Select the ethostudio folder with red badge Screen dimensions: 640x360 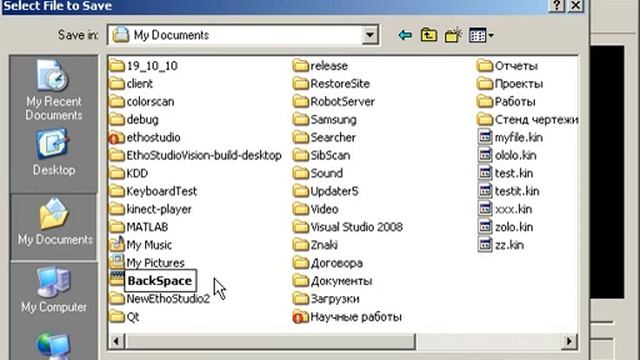coord(145,138)
